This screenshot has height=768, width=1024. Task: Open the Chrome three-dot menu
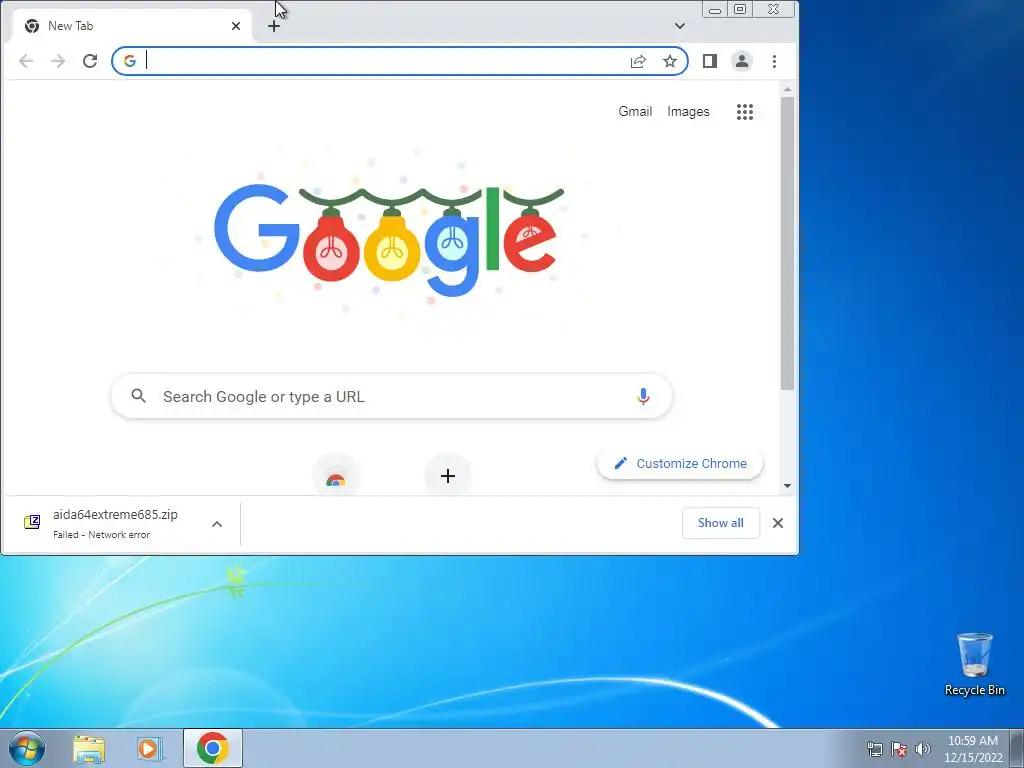point(775,61)
